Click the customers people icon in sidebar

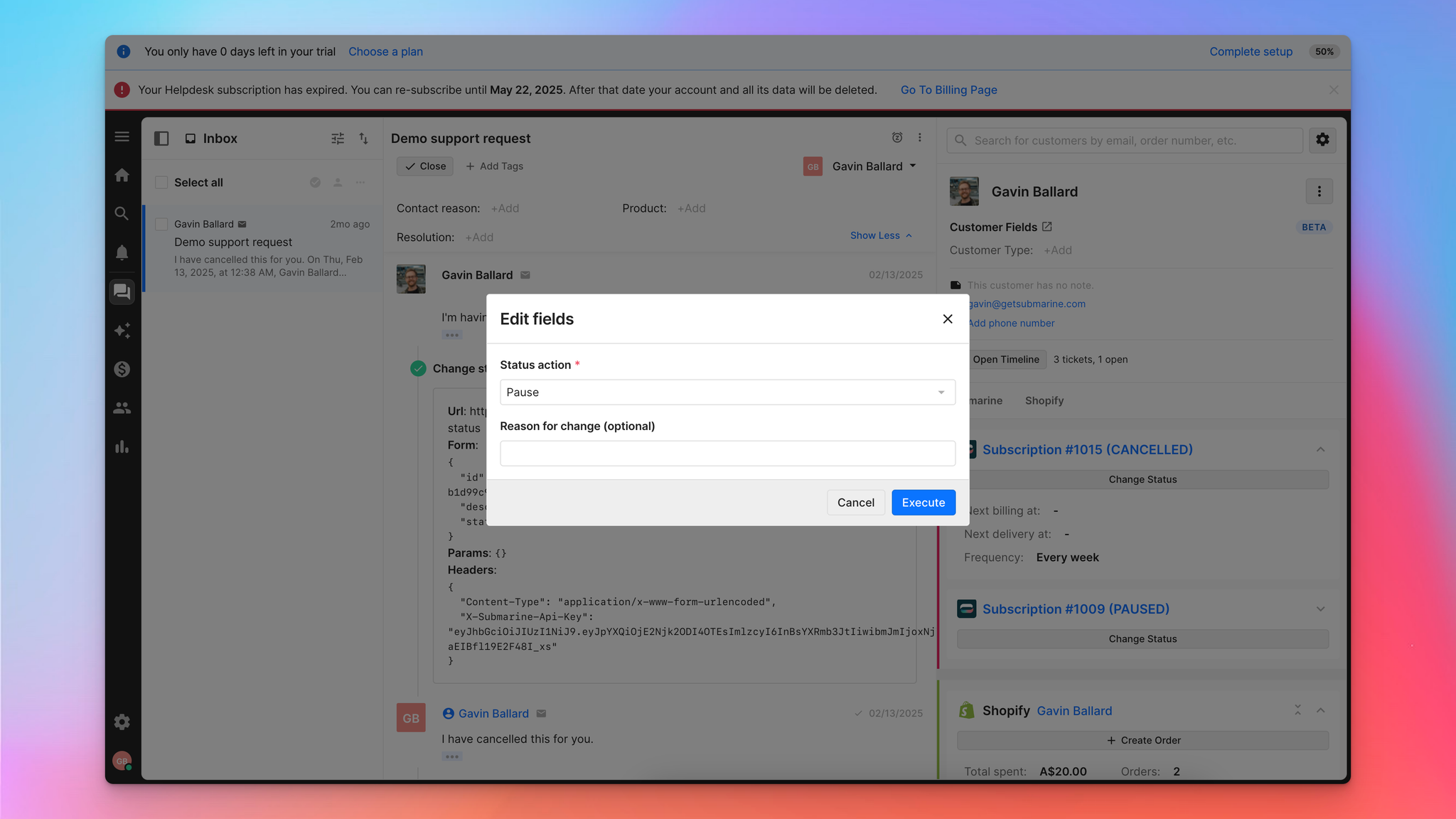(122, 407)
